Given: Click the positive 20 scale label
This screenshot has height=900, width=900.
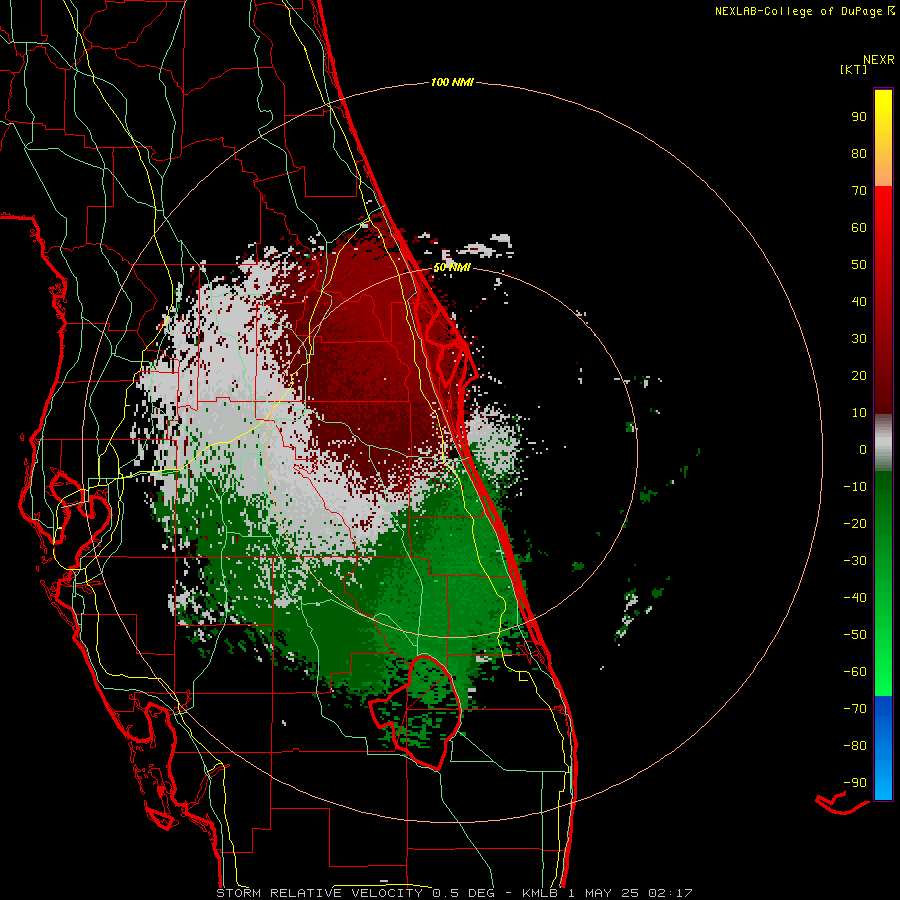Looking at the screenshot, I should pos(859,375).
